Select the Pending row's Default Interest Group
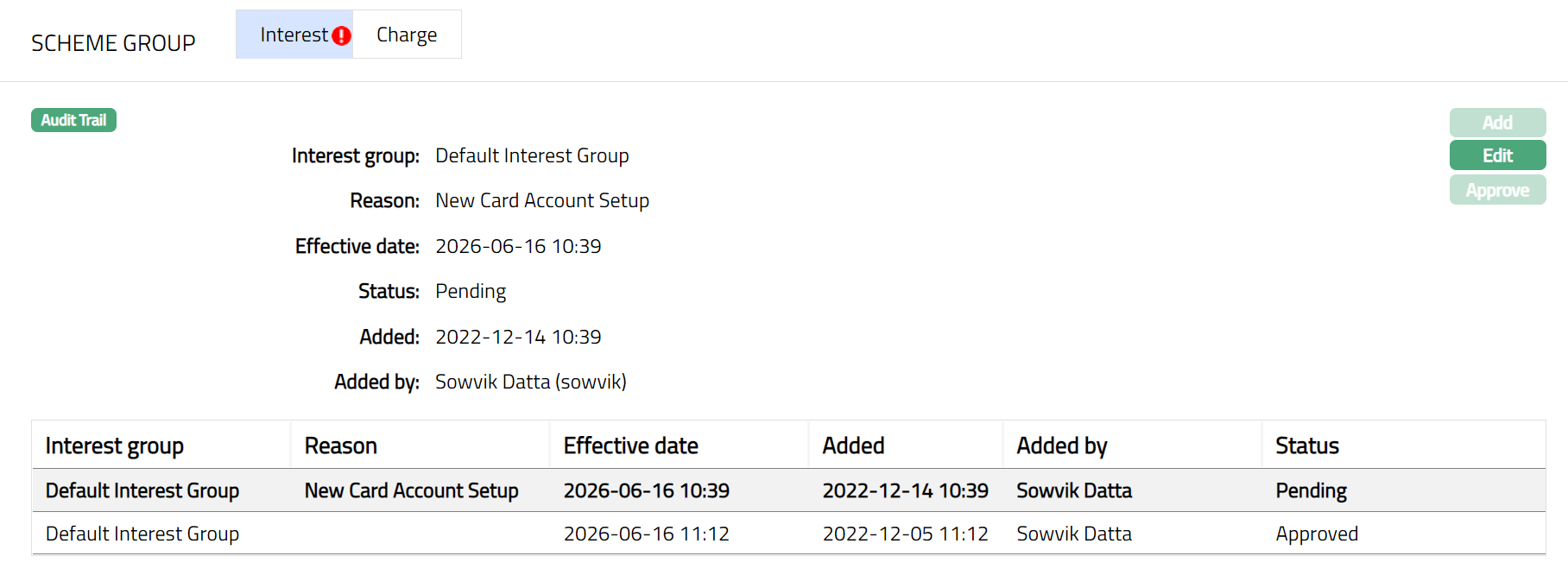Viewport: 1568px width, 569px height. (x=142, y=490)
